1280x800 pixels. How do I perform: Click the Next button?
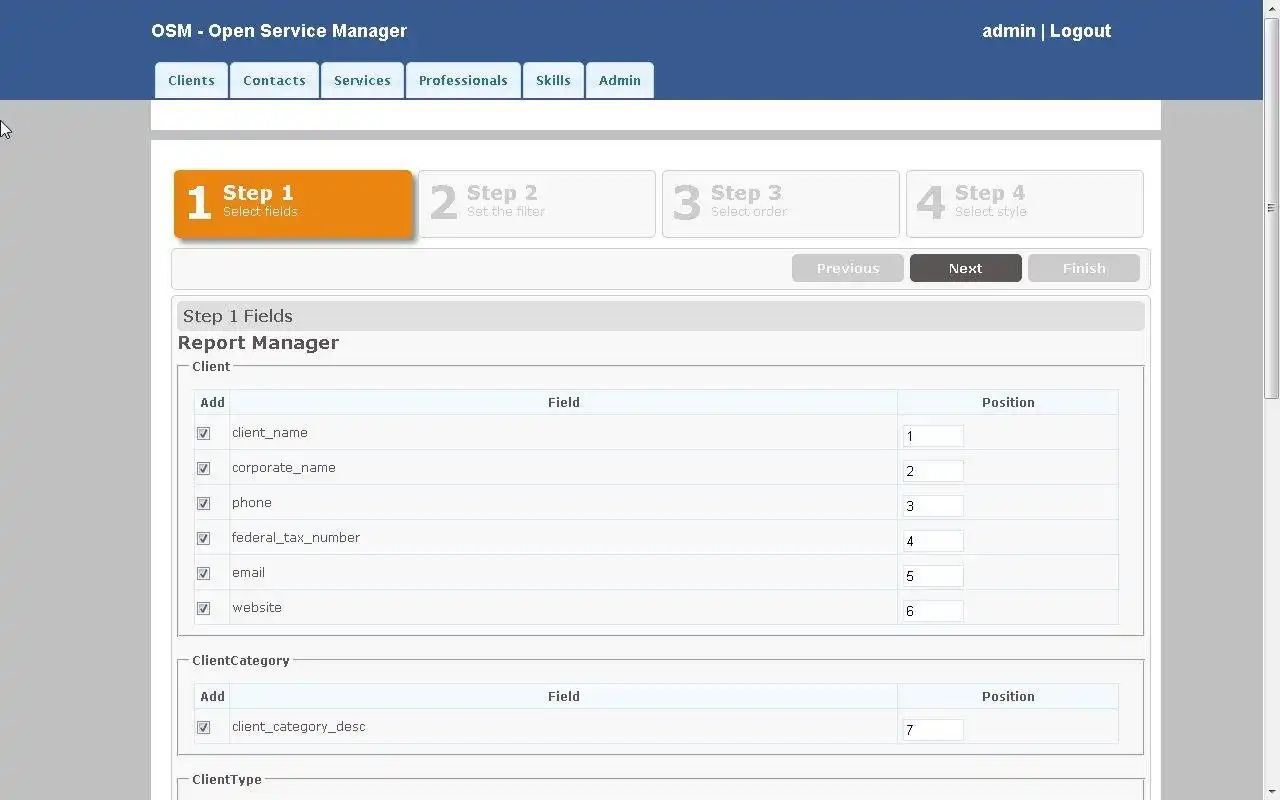pyautogui.click(x=965, y=268)
